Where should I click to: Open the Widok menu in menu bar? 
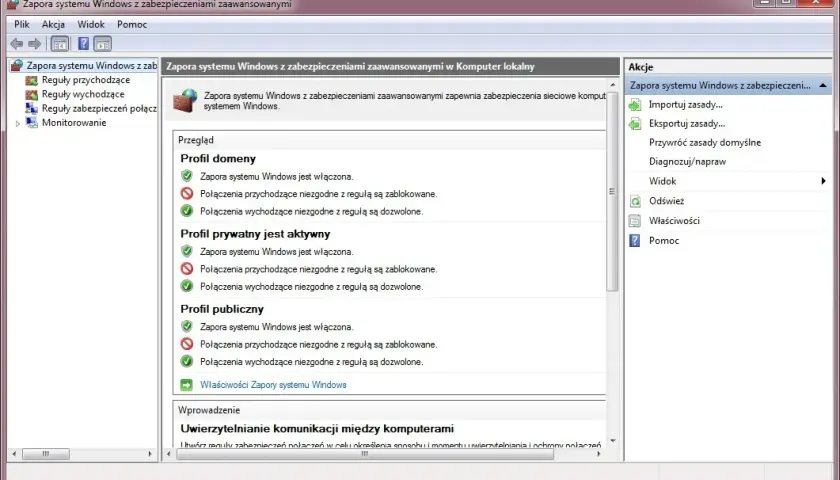91,24
